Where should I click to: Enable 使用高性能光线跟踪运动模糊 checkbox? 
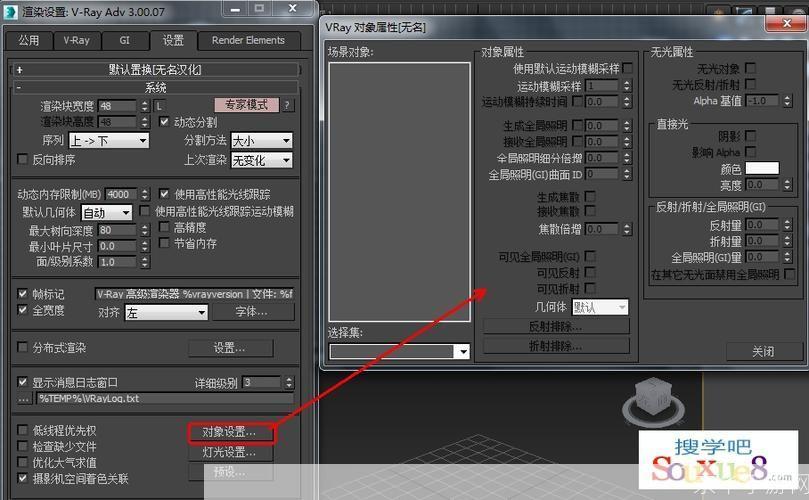pos(145,211)
